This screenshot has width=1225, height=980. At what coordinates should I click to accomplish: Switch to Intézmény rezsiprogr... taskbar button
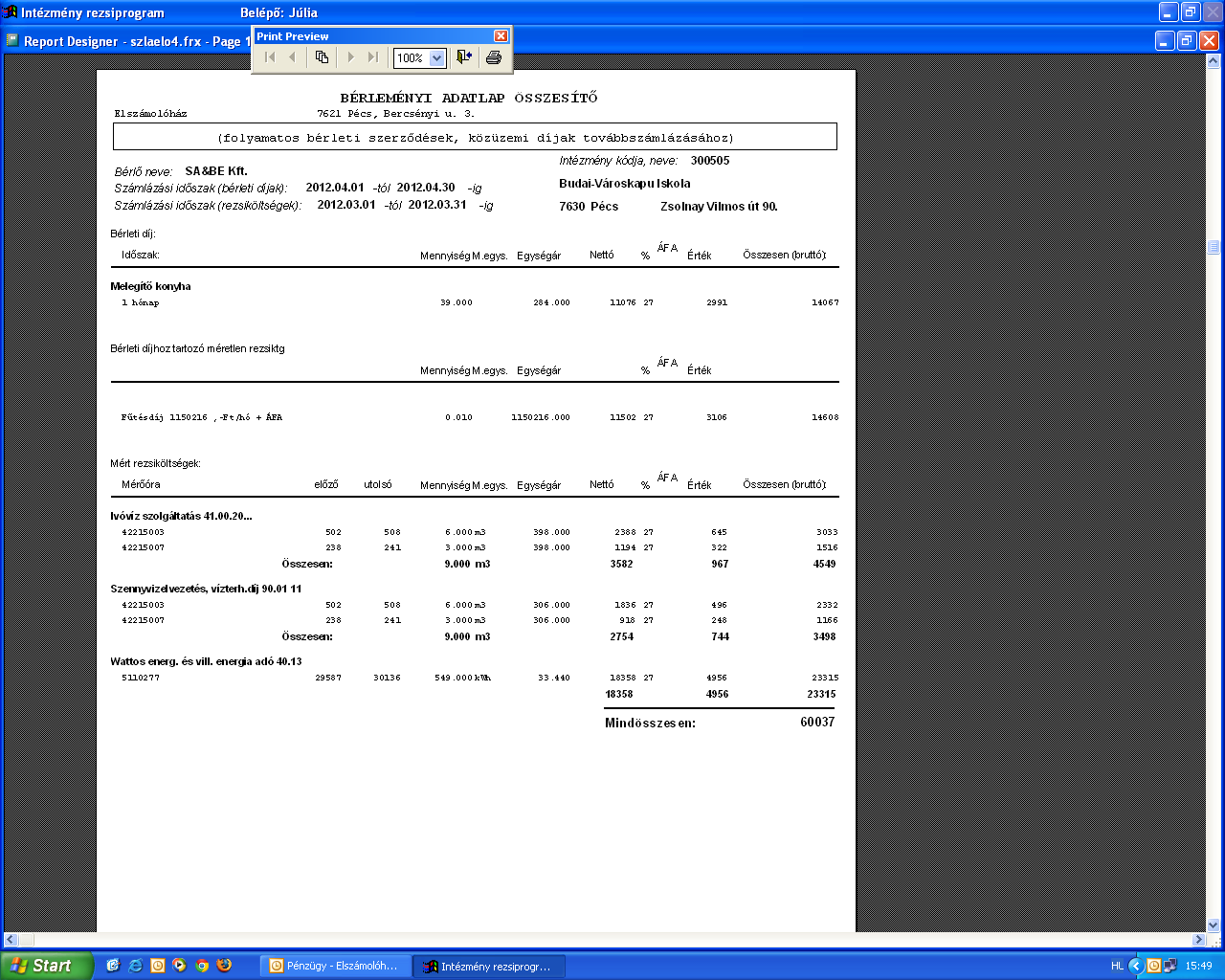489,967
